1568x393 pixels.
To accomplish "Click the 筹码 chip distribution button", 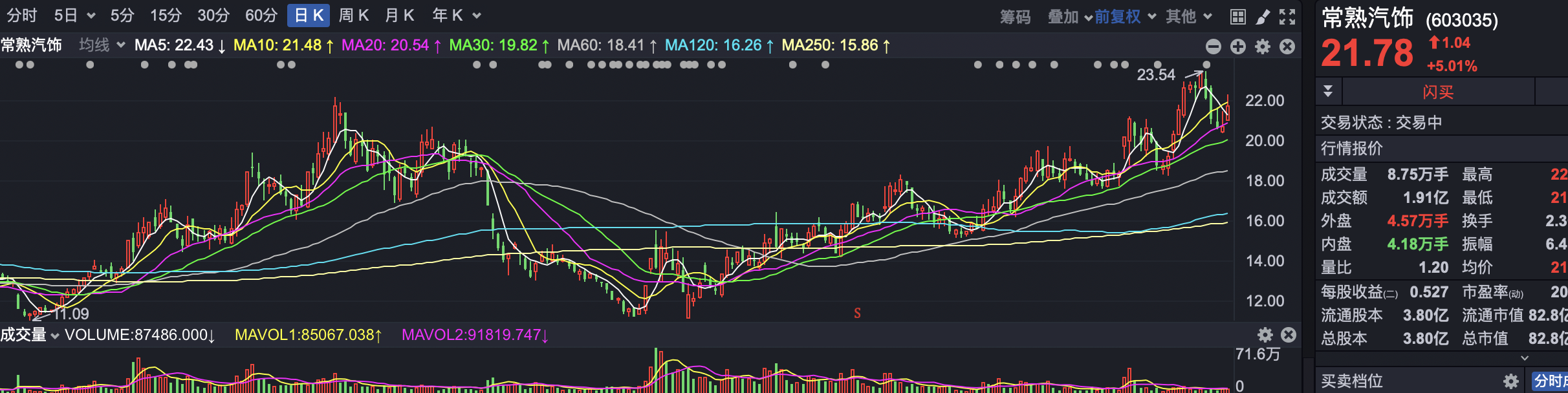I will 1016,17.
